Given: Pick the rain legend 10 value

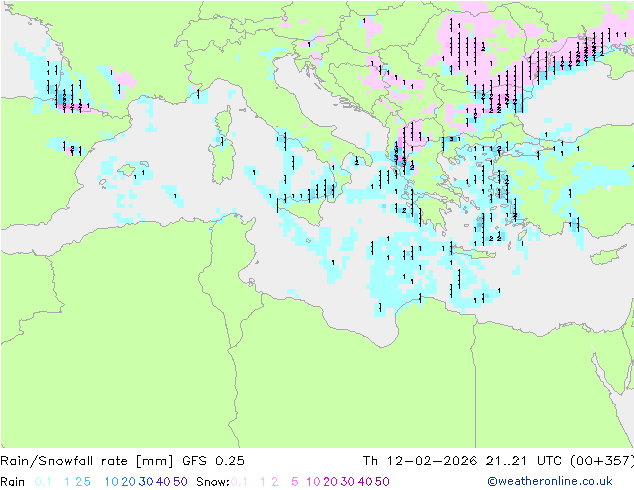Looking at the screenshot, I should tap(111, 482).
